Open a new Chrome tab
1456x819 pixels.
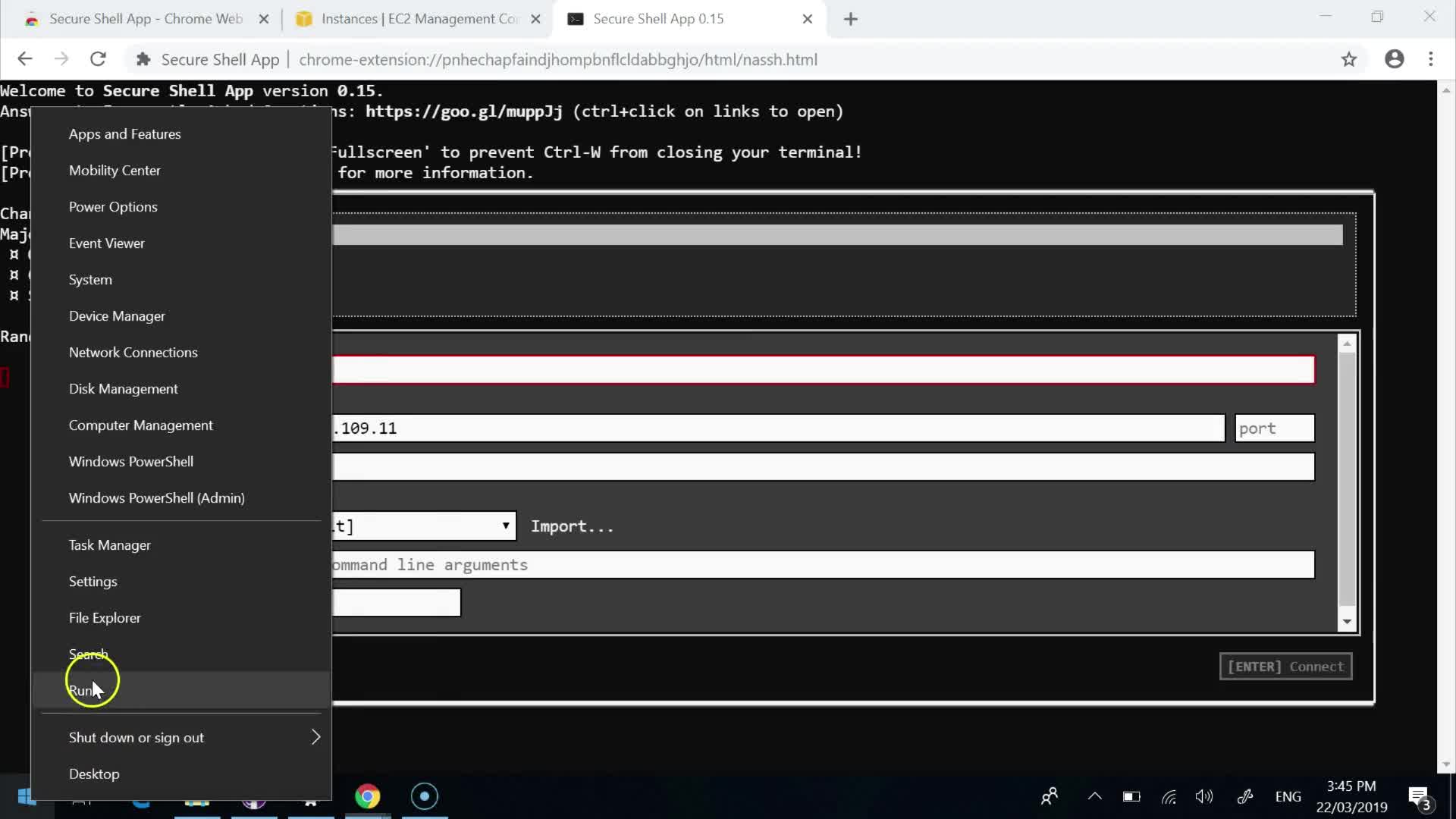850,19
